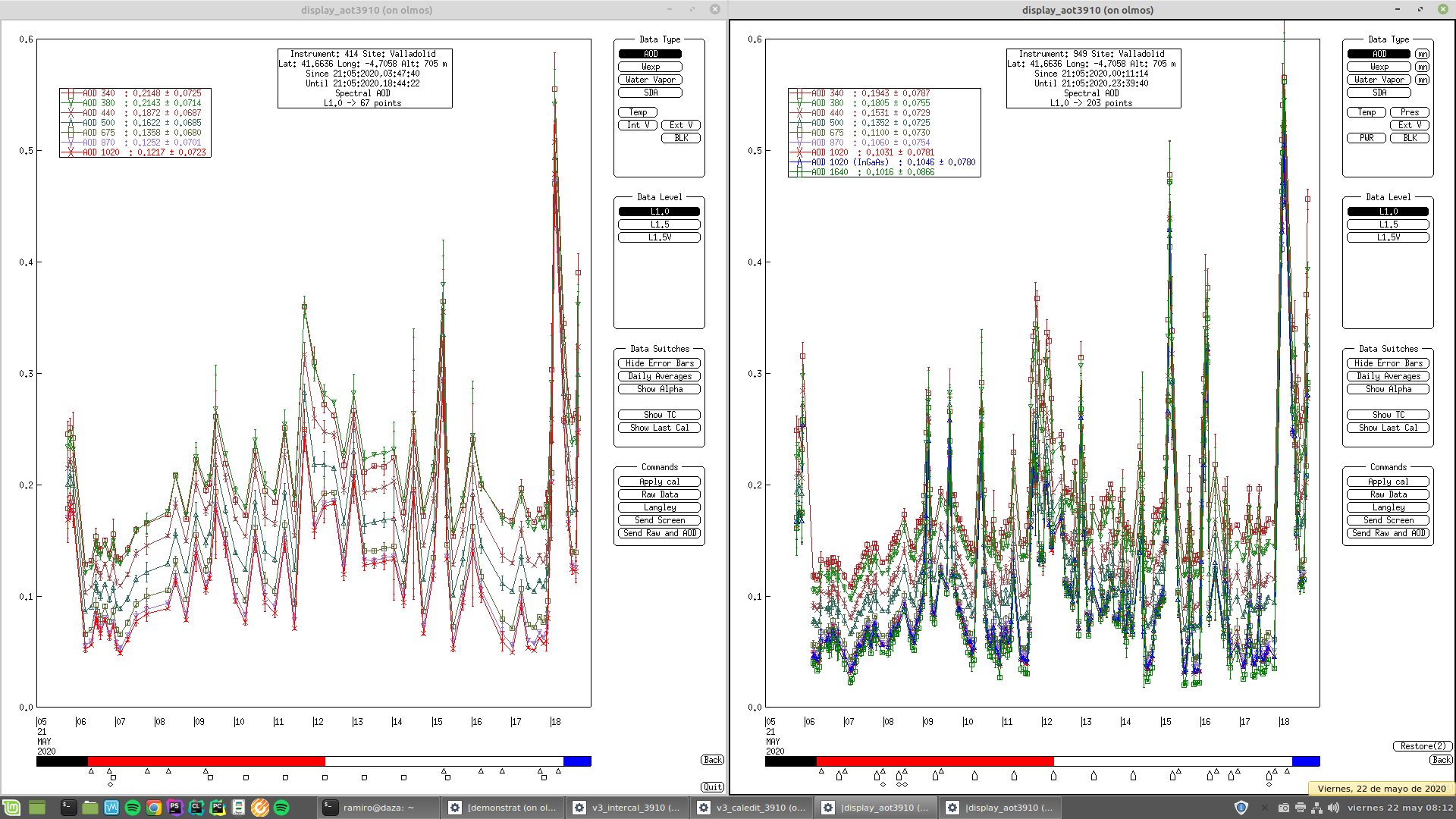1456x819 pixels.
Task: Click the nm button beside Water Vapor
Action: pos(1423,80)
